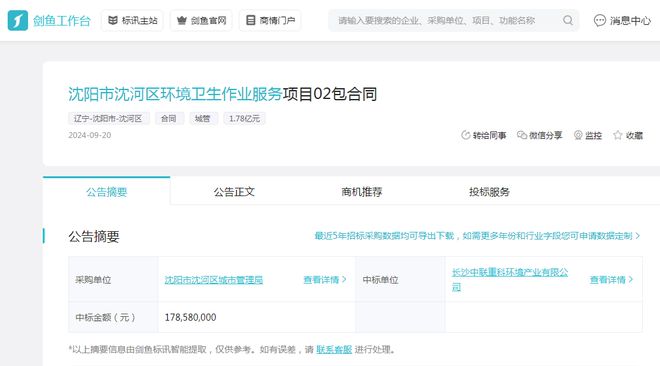This screenshot has height=366, width=660.
Task: Open the 最近5年招标采购数据 export link
Action: 477,236
